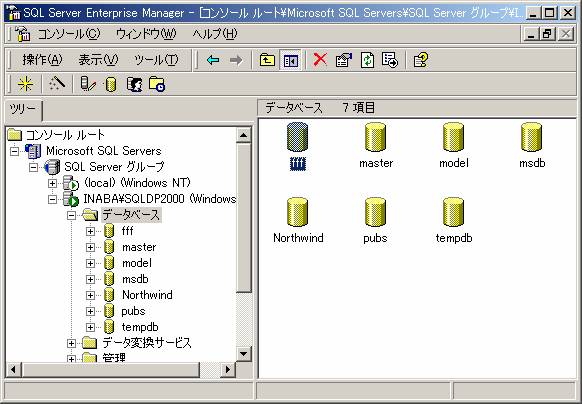
Task: Click the New Login toolbar icon
Action: [134, 84]
